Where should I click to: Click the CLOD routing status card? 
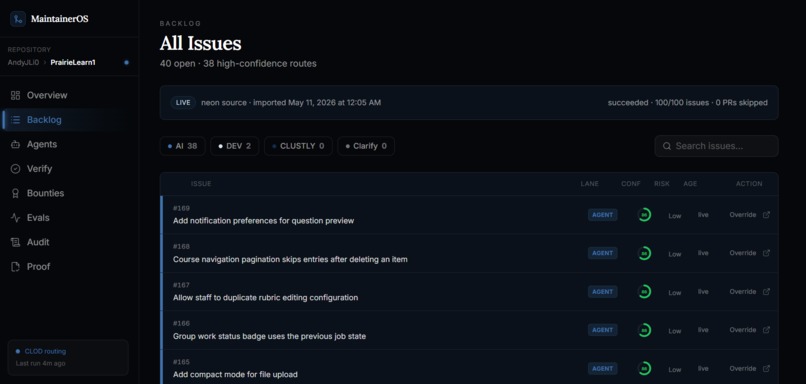[68, 357]
